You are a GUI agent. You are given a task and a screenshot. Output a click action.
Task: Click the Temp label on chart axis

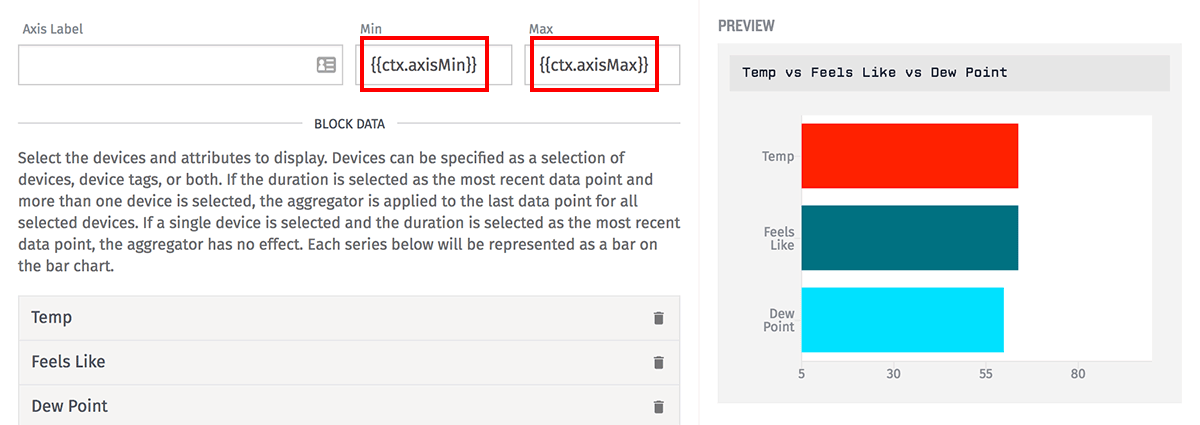(x=778, y=156)
